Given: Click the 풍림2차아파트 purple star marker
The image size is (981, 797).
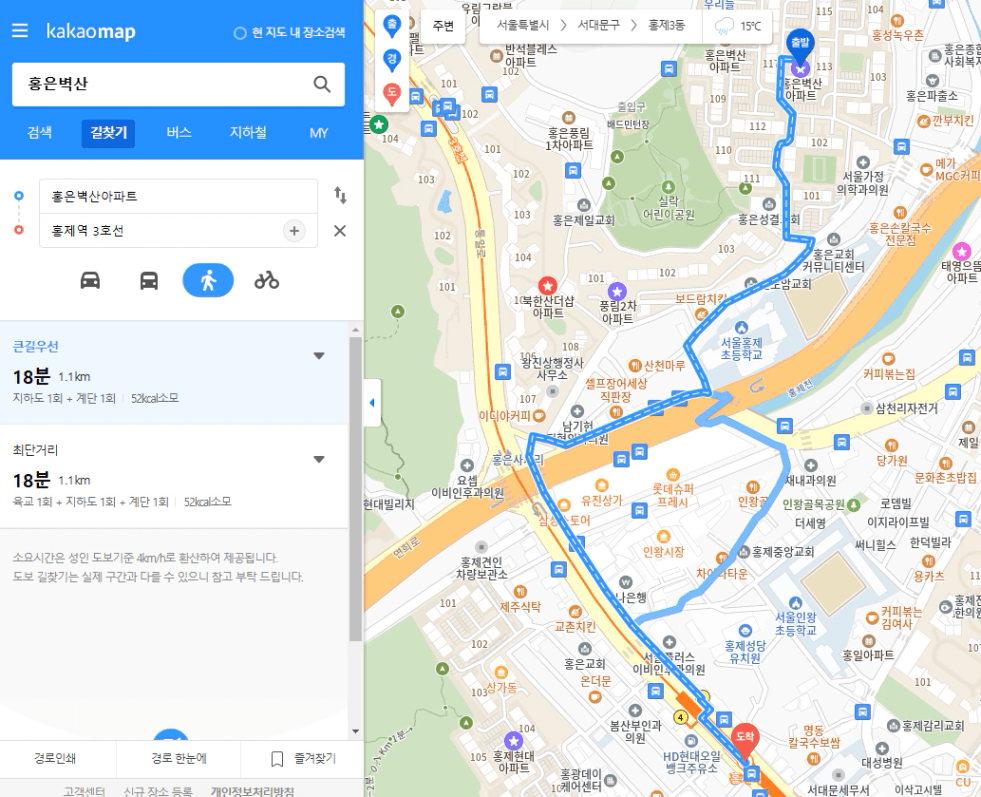Looking at the screenshot, I should [617, 291].
